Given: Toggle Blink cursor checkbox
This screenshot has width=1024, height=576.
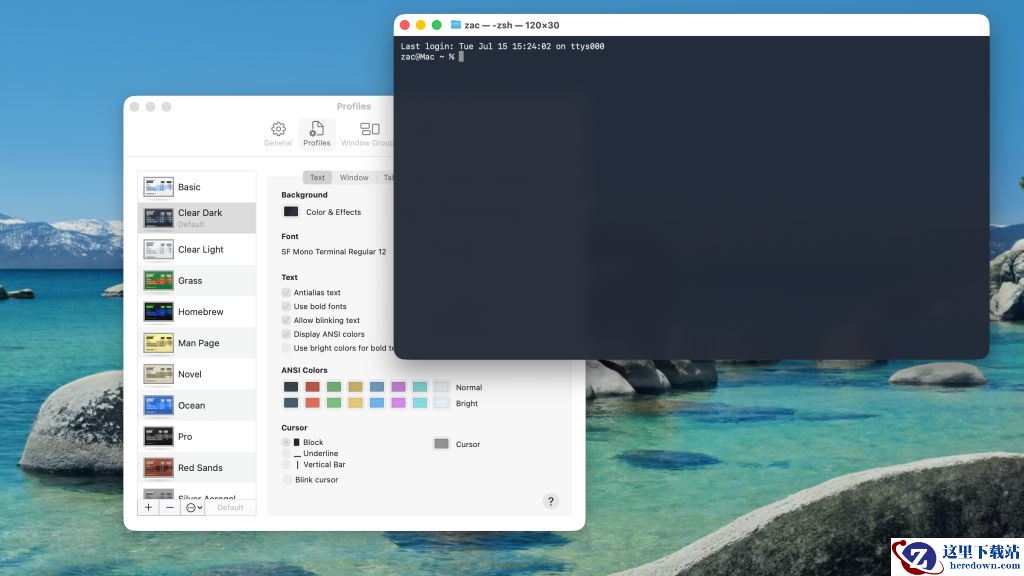Looking at the screenshot, I should pos(287,479).
